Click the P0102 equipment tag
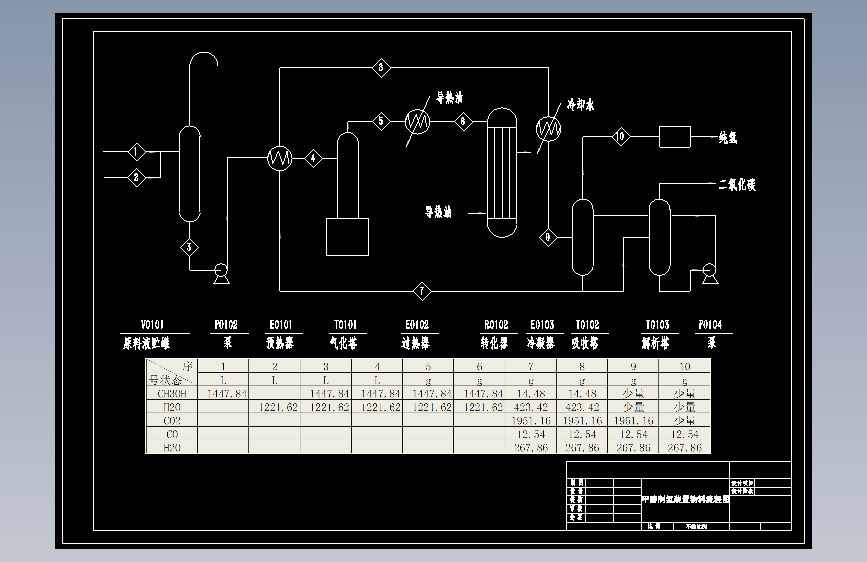 click(226, 325)
